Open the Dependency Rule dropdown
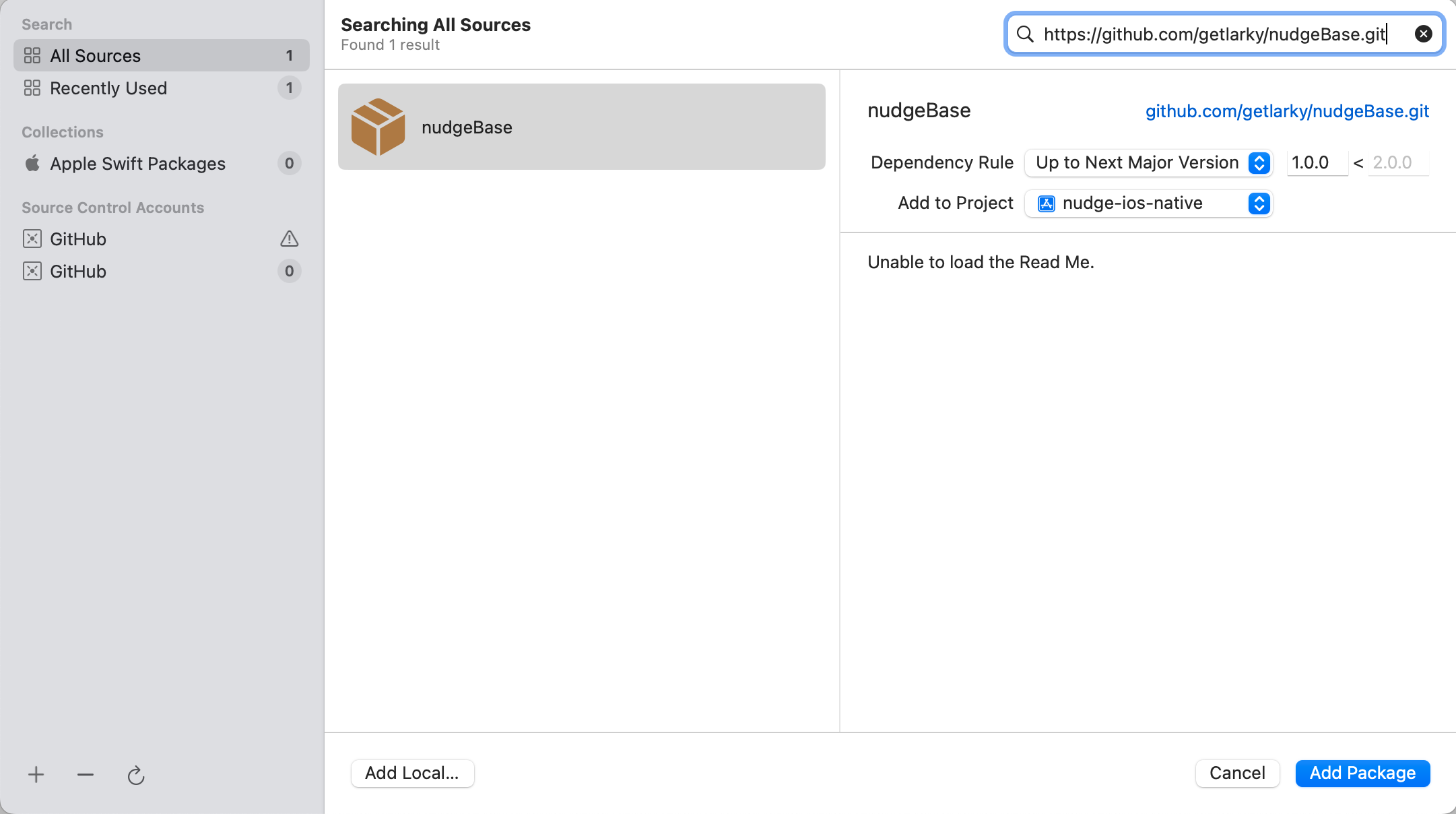The height and width of the screenshot is (814, 1456). pos(1148,163)
